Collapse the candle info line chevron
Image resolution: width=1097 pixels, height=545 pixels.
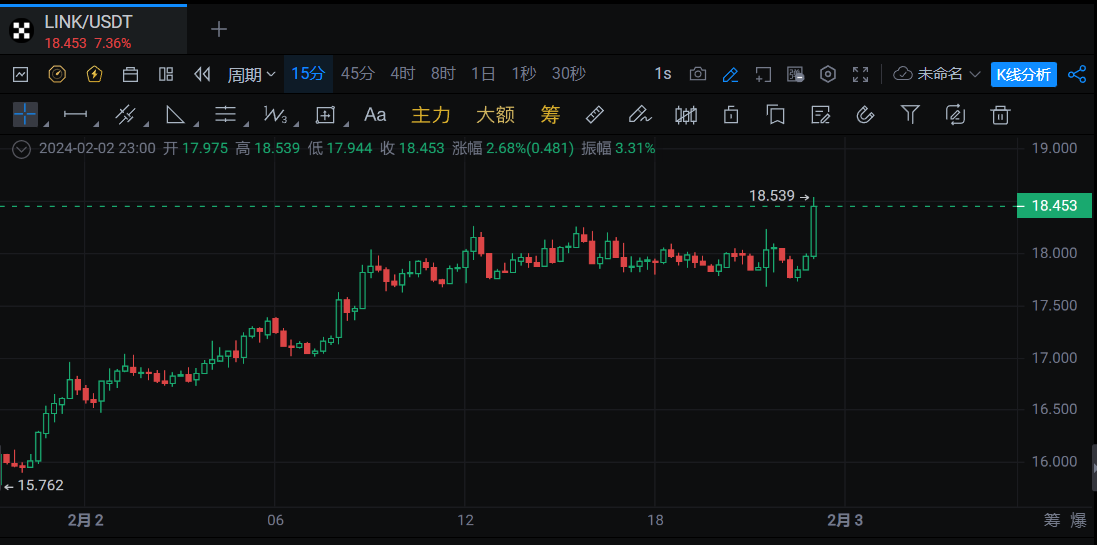[22, 148]
